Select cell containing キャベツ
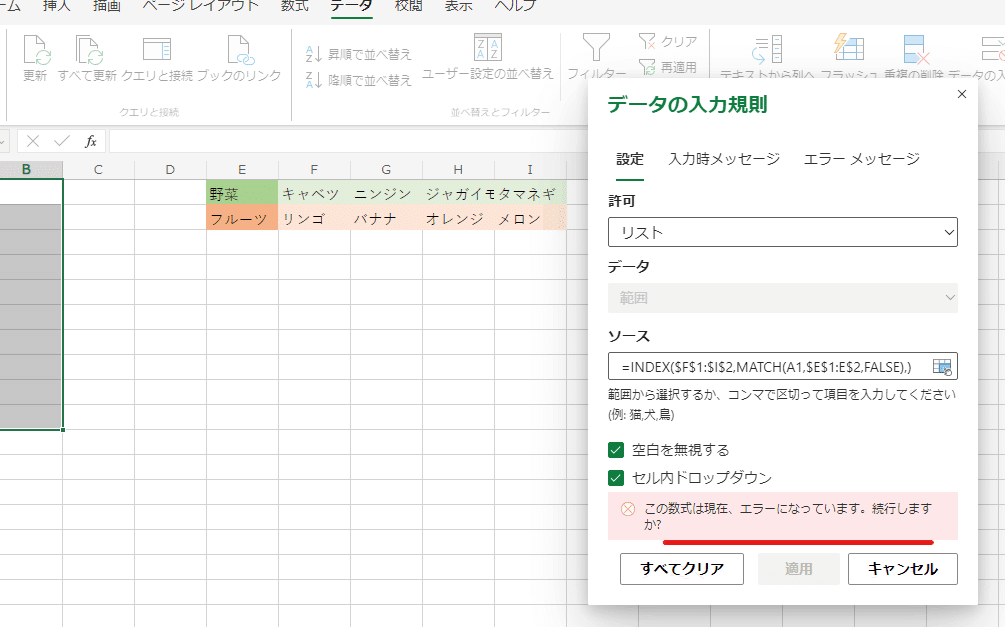The width and height of the screenshot is (1005, 627). pos(314,193)
